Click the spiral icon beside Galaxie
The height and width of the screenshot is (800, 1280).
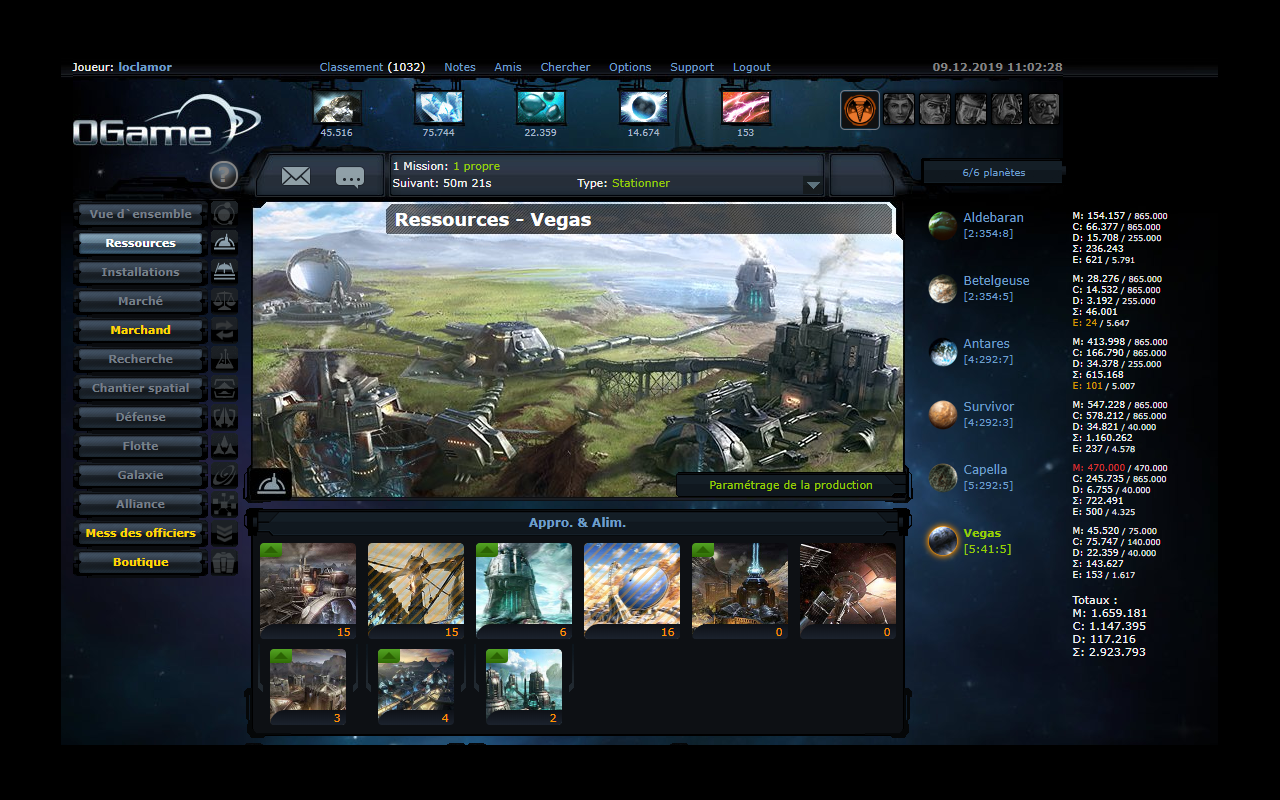225,475
